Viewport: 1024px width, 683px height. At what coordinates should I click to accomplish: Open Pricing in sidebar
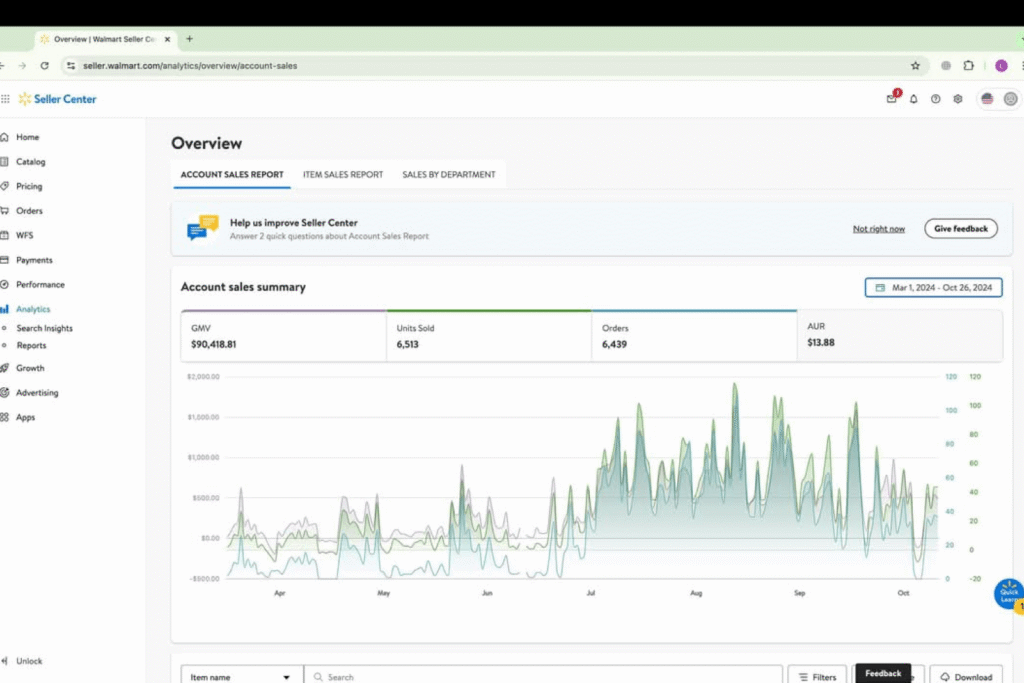click(29, 186)
